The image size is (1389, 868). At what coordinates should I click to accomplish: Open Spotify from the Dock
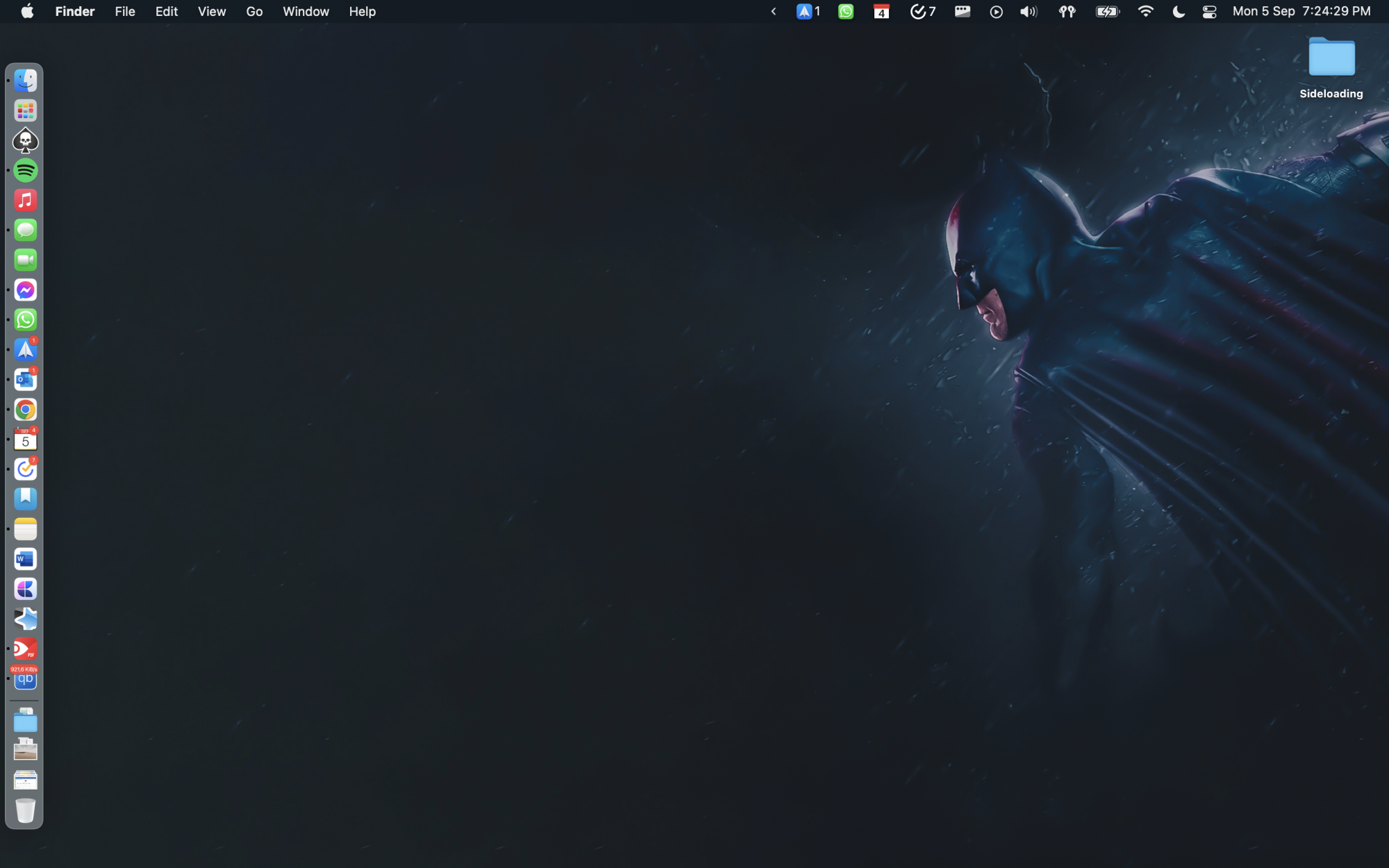pos(25,170)
